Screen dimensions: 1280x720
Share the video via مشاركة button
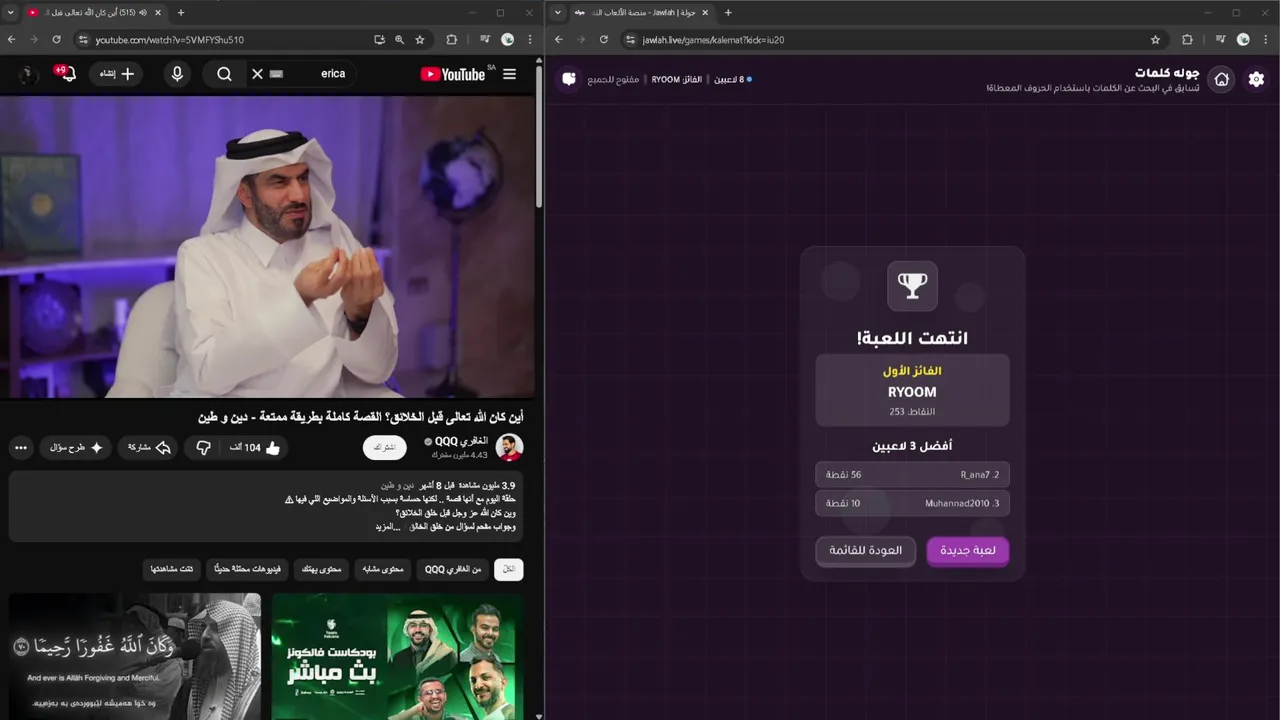(x=150, y=448)
